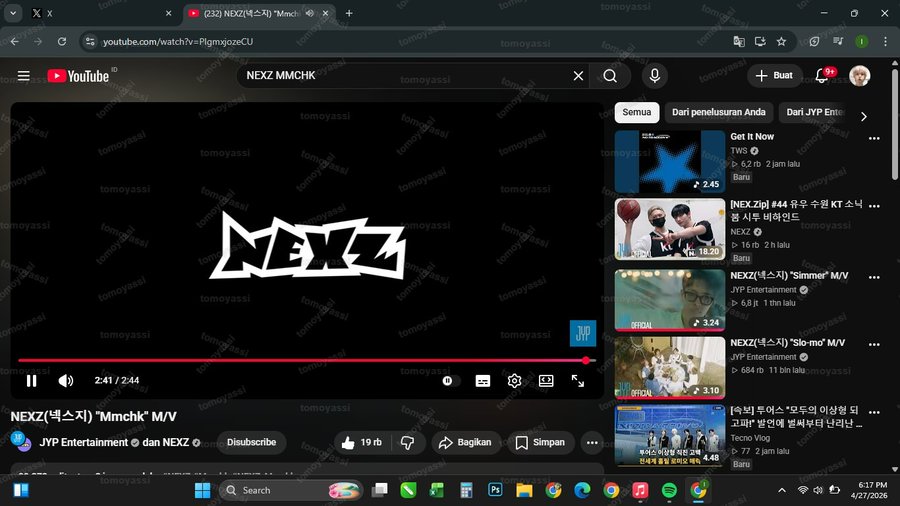Show more filter chips with right arrow
Screen dimensions: 900x506
click(x=864, y=116)
